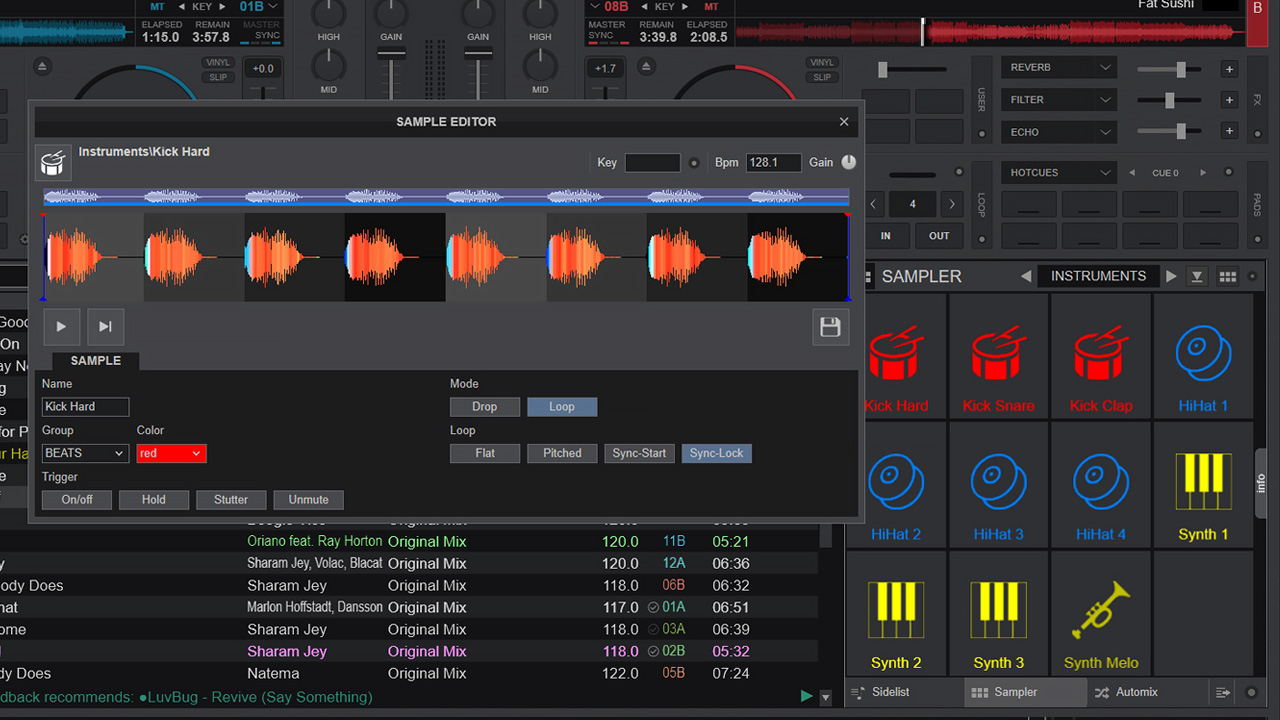Screen dimensions: 1280x720
Task: Save the sample with the disk icon
Action: (830, 327)
